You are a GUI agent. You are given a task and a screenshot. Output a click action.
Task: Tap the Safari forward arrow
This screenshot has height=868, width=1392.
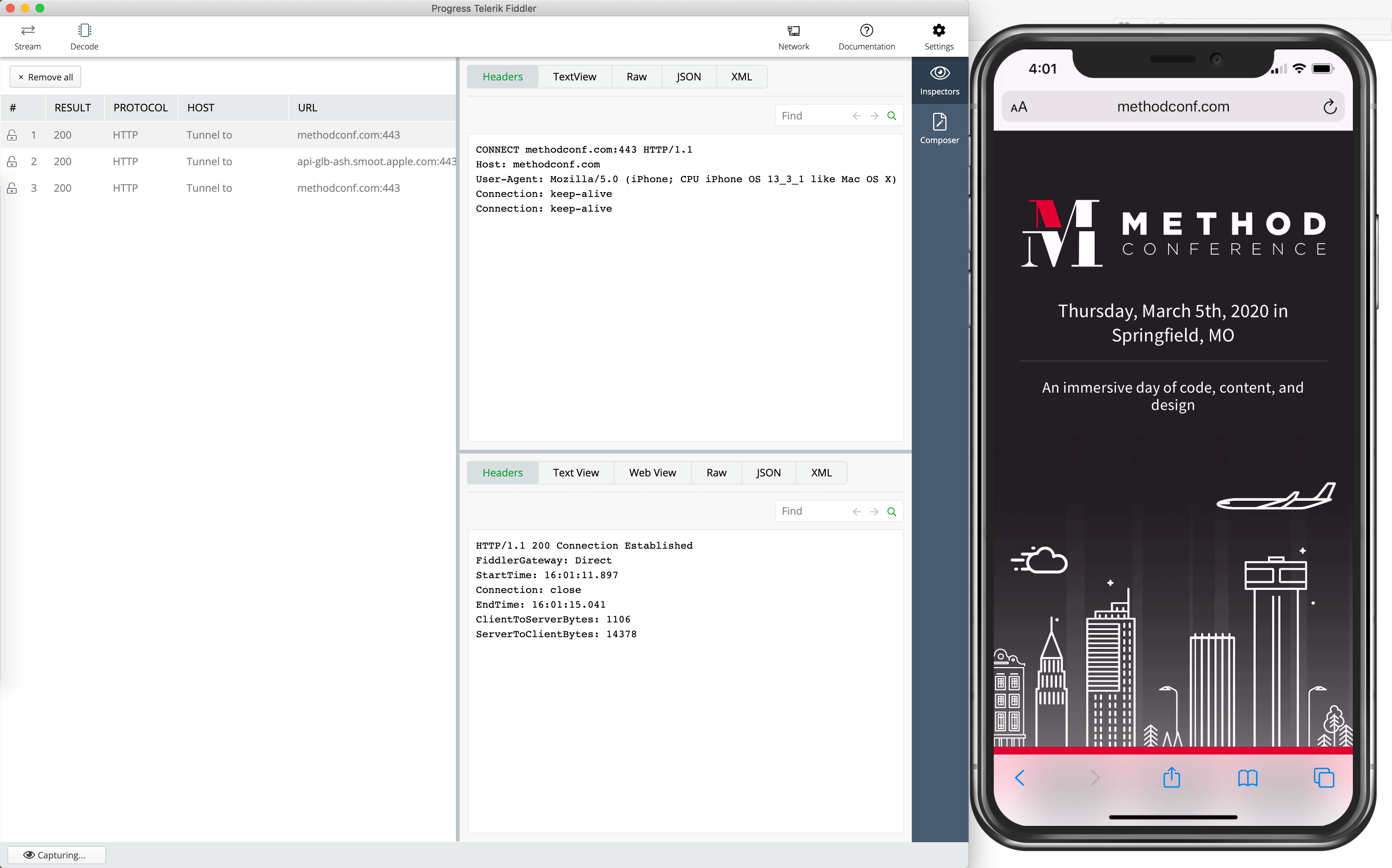pos(1095,778)
